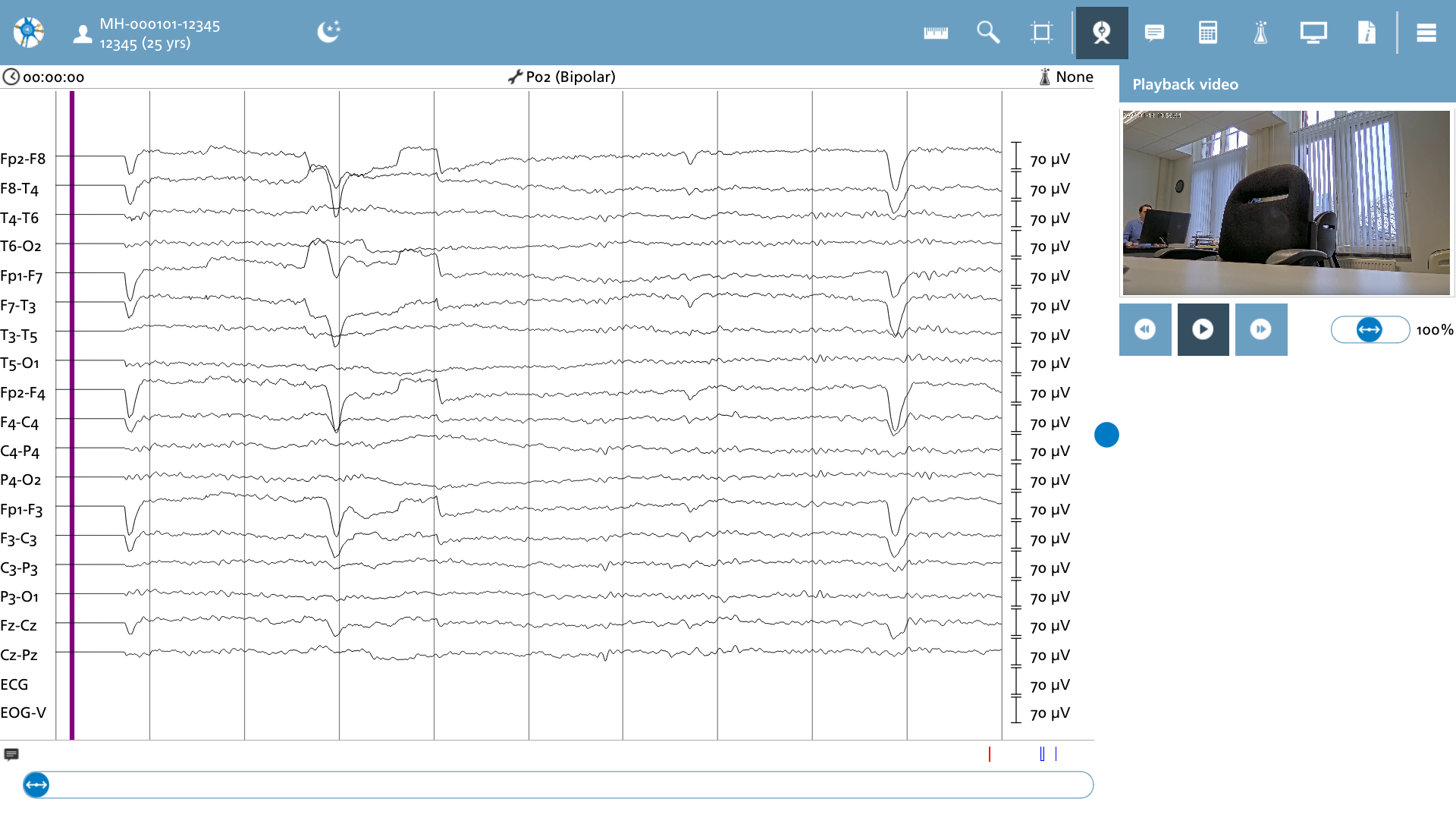Screen dimensions: 1456x824
Task: Click the blue divider handle beside the EEG
Action: pyautogui.click(x=1106, y=435)
